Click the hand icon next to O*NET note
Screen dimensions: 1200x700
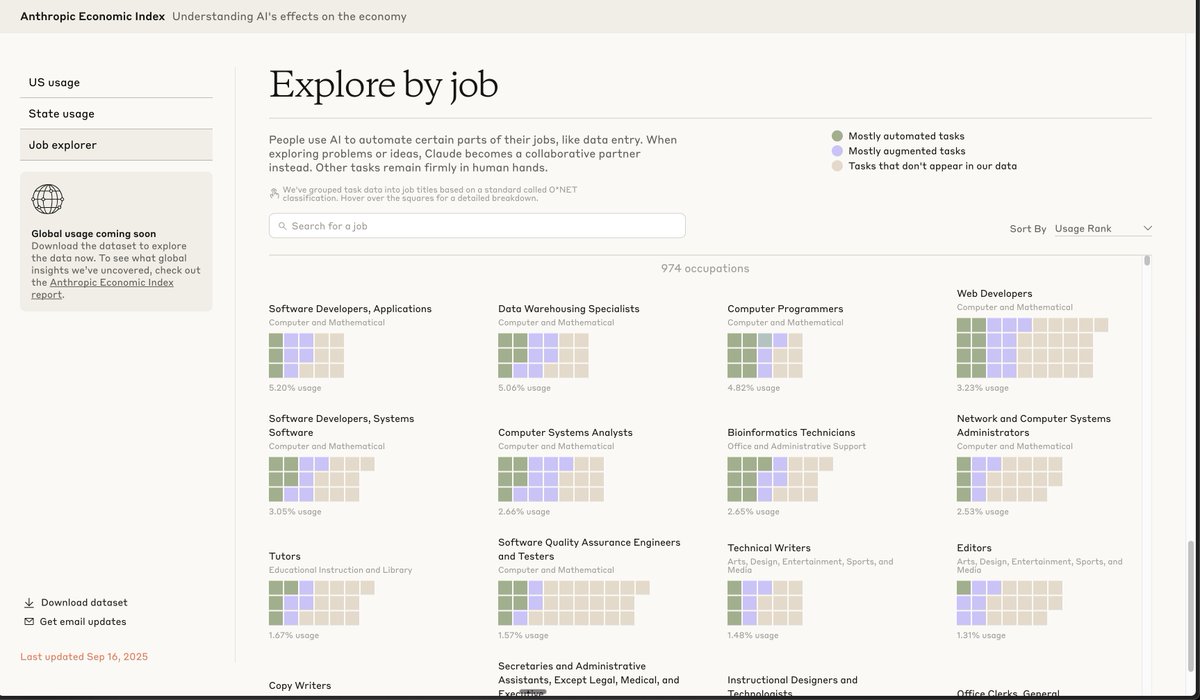coord(274,193)
